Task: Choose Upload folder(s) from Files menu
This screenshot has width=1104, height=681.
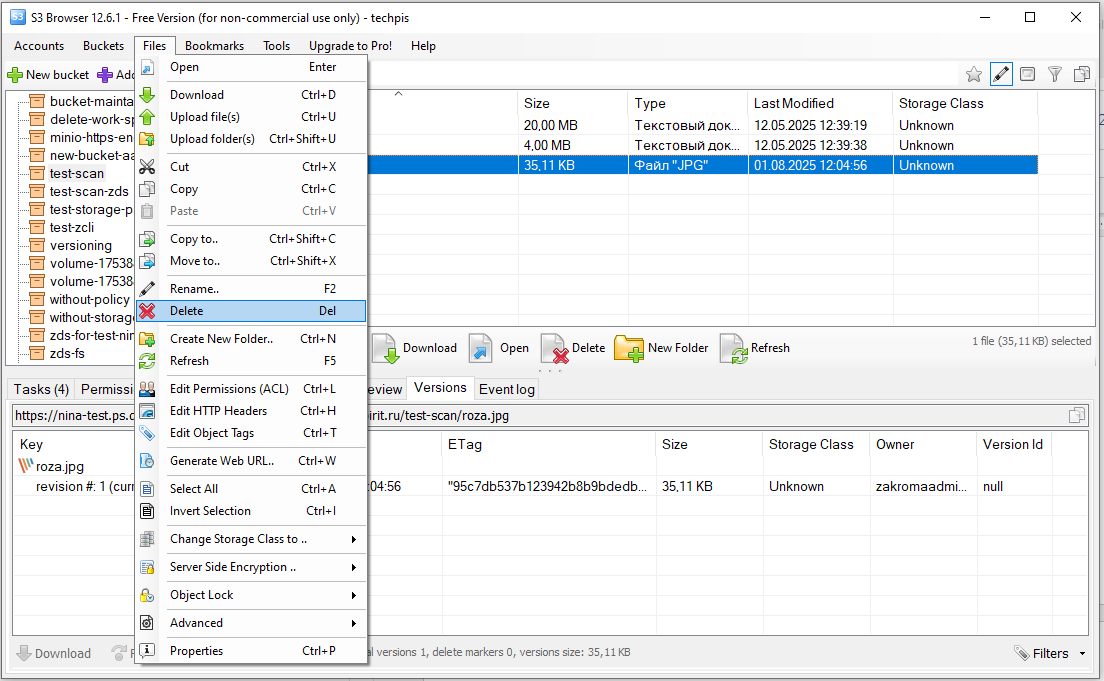Action: pos(251,139)
